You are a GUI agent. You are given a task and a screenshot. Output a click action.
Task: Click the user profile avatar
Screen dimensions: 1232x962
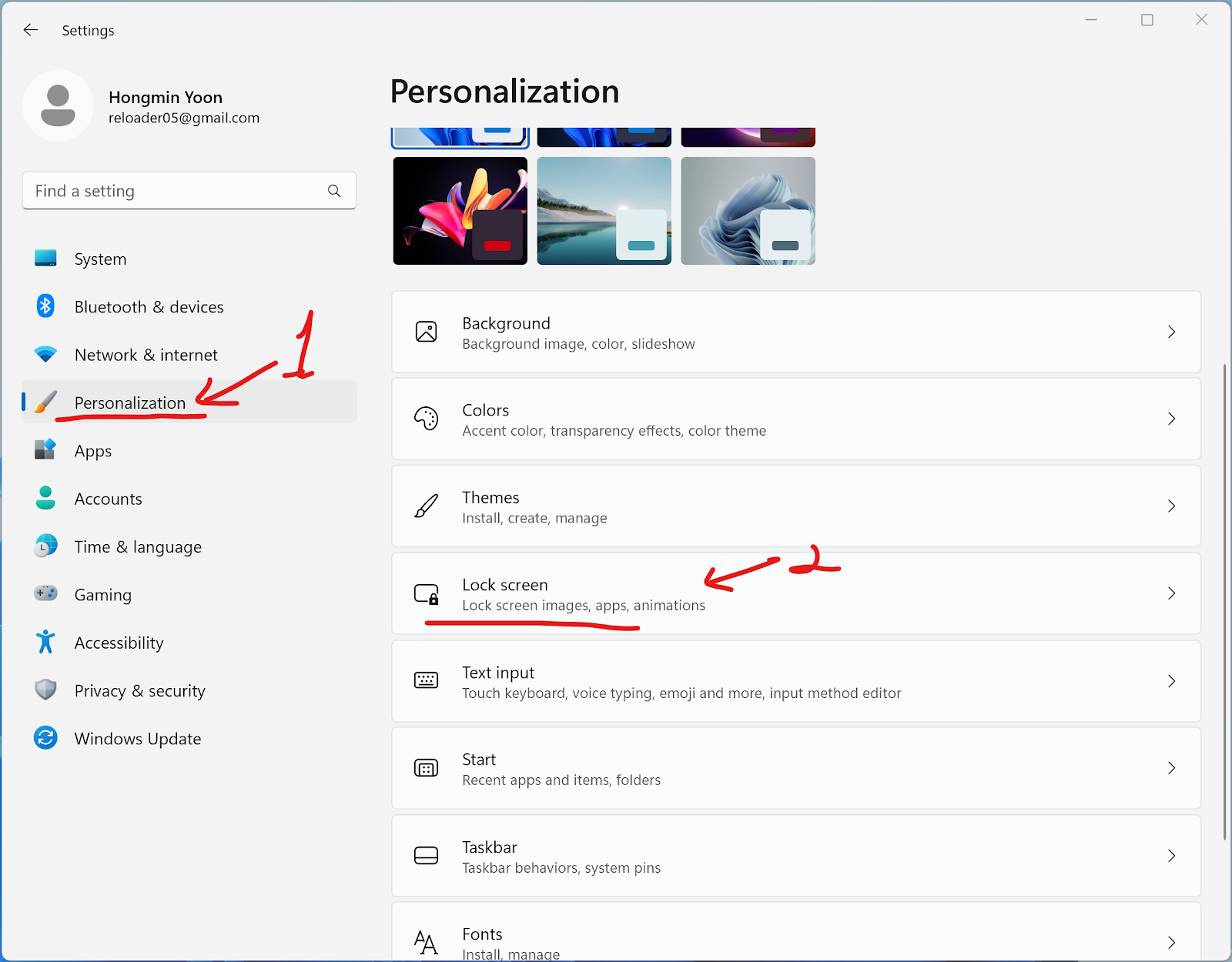[x=58, y=106]
